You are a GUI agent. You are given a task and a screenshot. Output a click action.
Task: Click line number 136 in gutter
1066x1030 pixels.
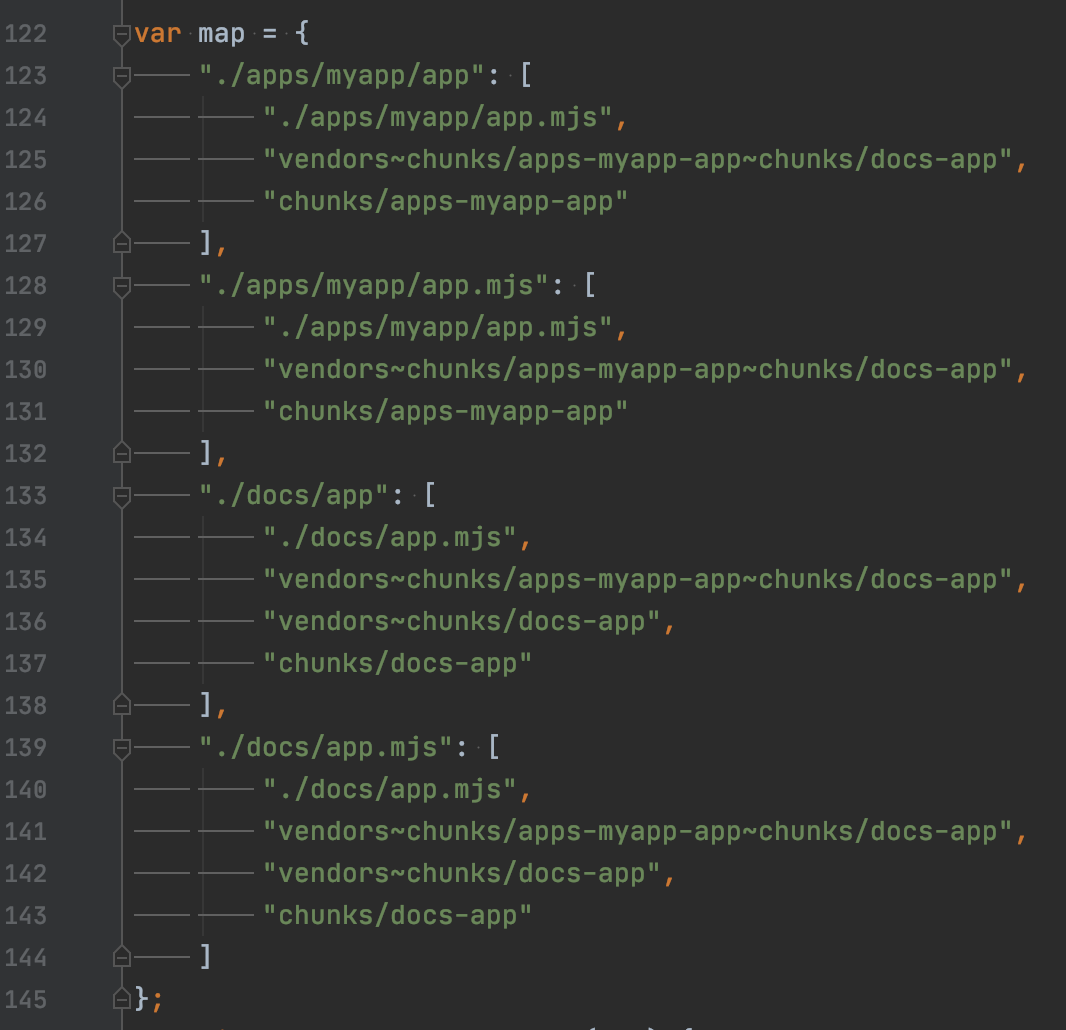coord(26,622)
